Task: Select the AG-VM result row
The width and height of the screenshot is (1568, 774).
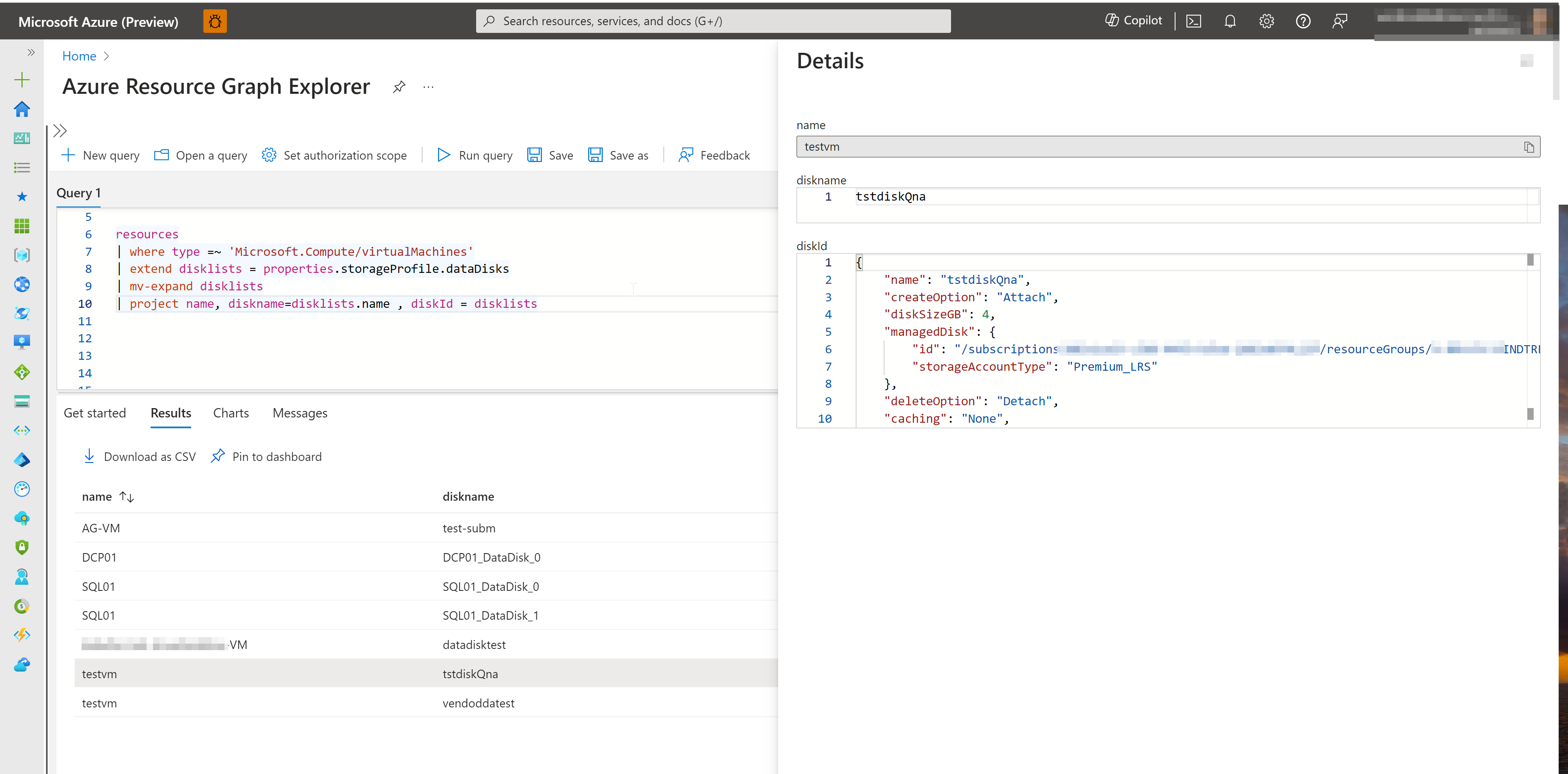Action: [426, 528]
